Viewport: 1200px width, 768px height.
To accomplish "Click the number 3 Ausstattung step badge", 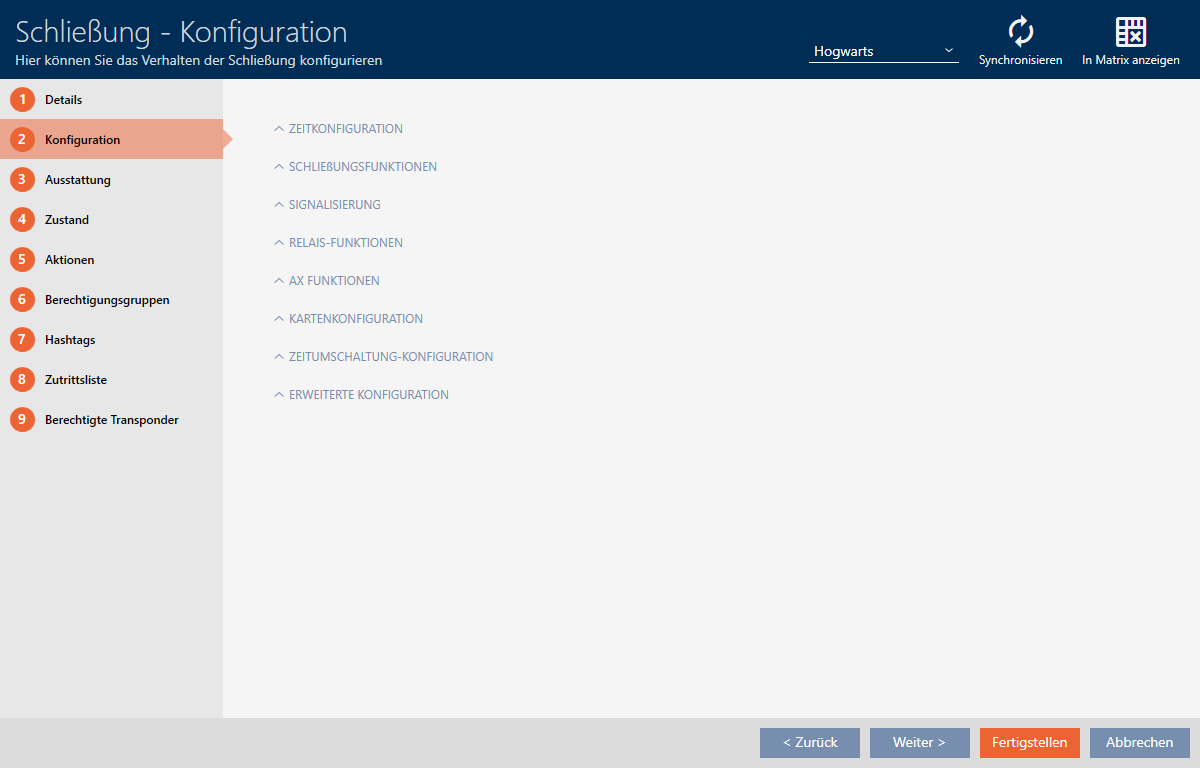I will [22, 180].
